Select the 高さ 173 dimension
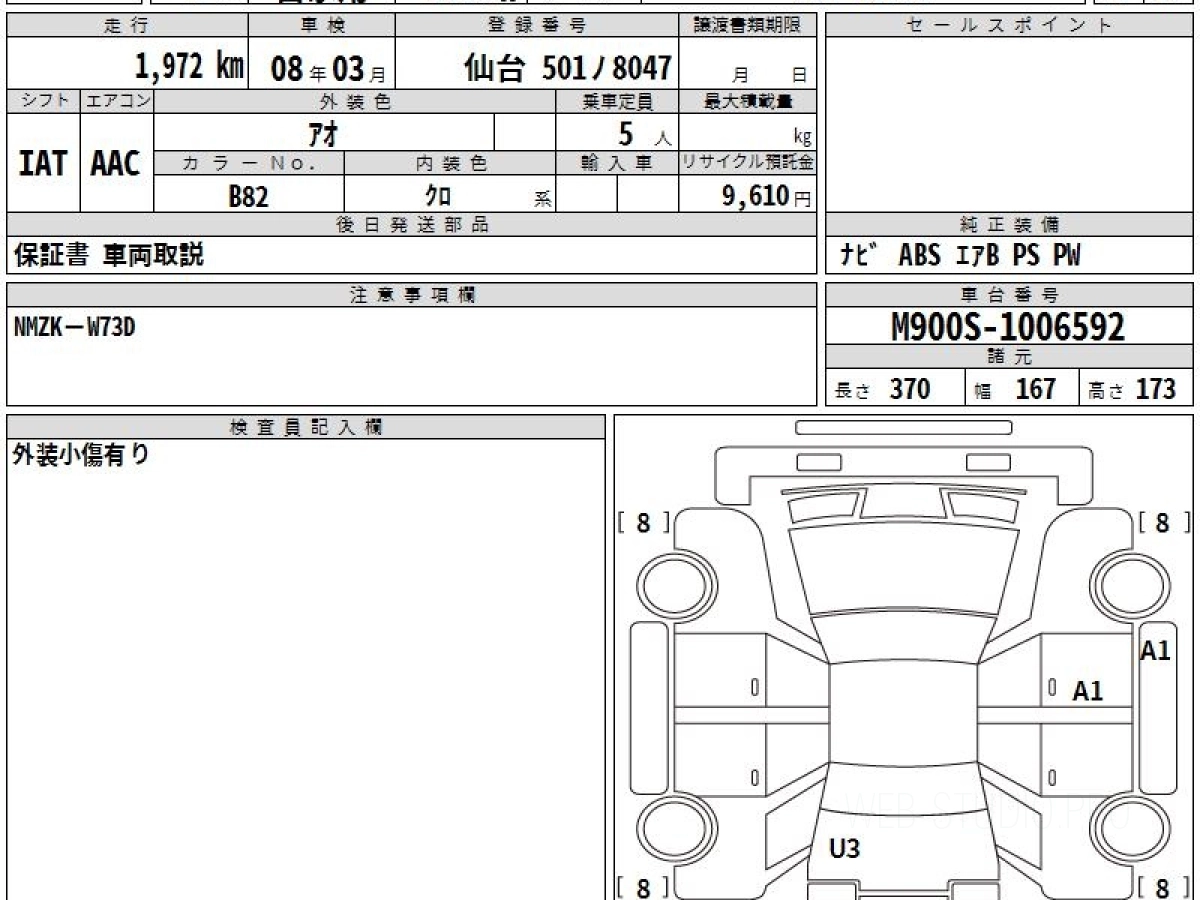Viewport: 1200px width, 900px height. [x=1132, y=389]
